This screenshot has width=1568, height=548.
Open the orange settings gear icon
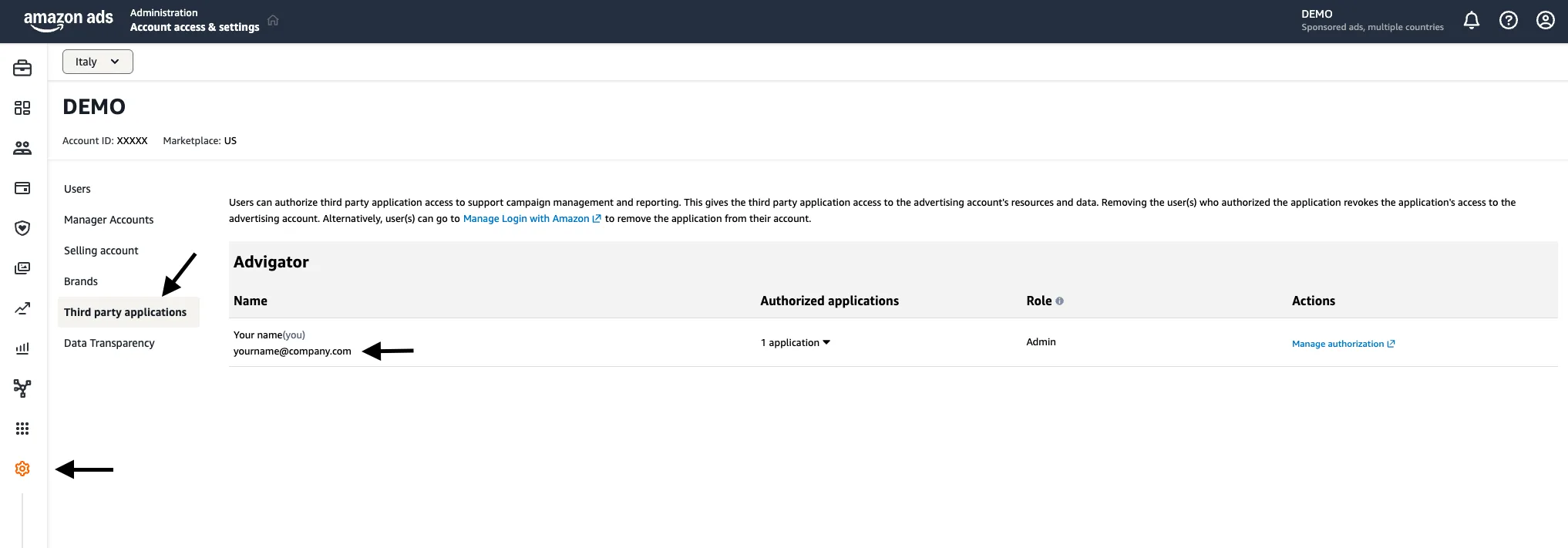click(22, 469)
